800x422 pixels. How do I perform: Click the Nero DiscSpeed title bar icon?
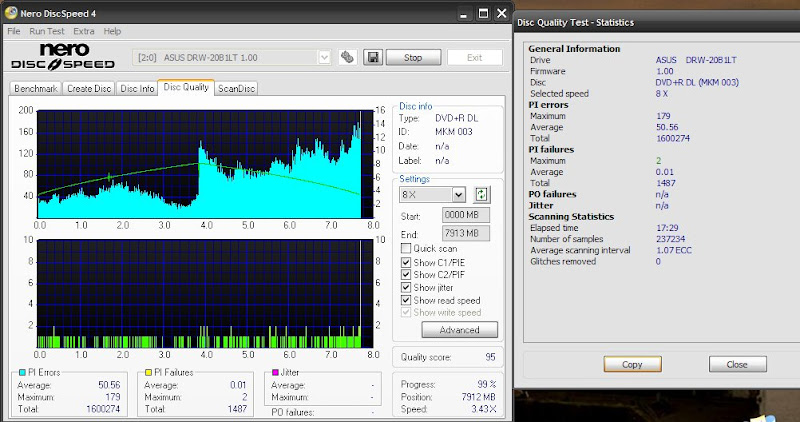coord(11,13)
